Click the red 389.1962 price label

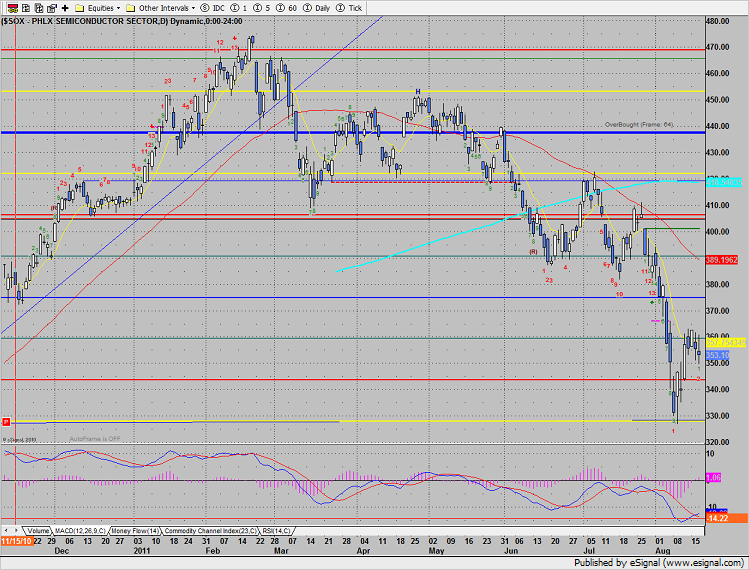pyautogui.click(x=721, y=260)
